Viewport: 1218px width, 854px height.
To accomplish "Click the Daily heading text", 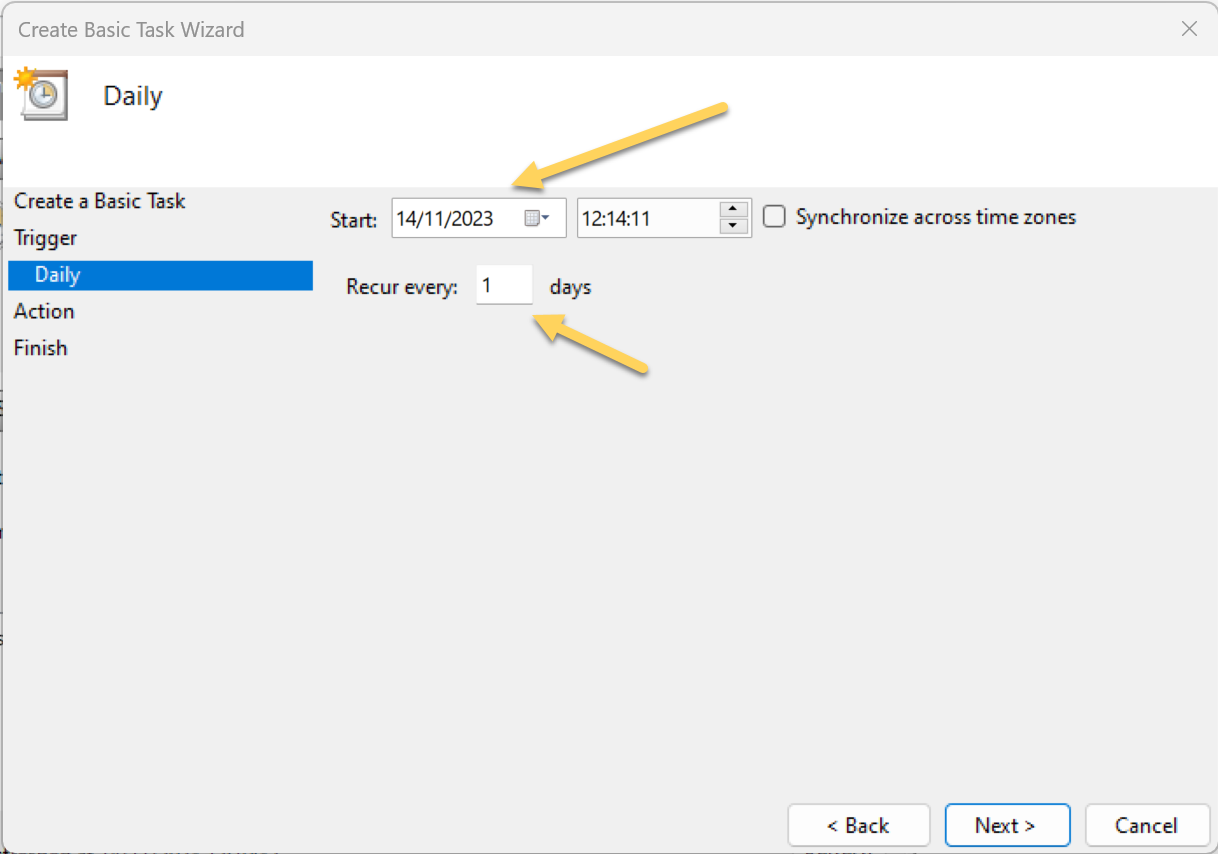I will (133, 96).
